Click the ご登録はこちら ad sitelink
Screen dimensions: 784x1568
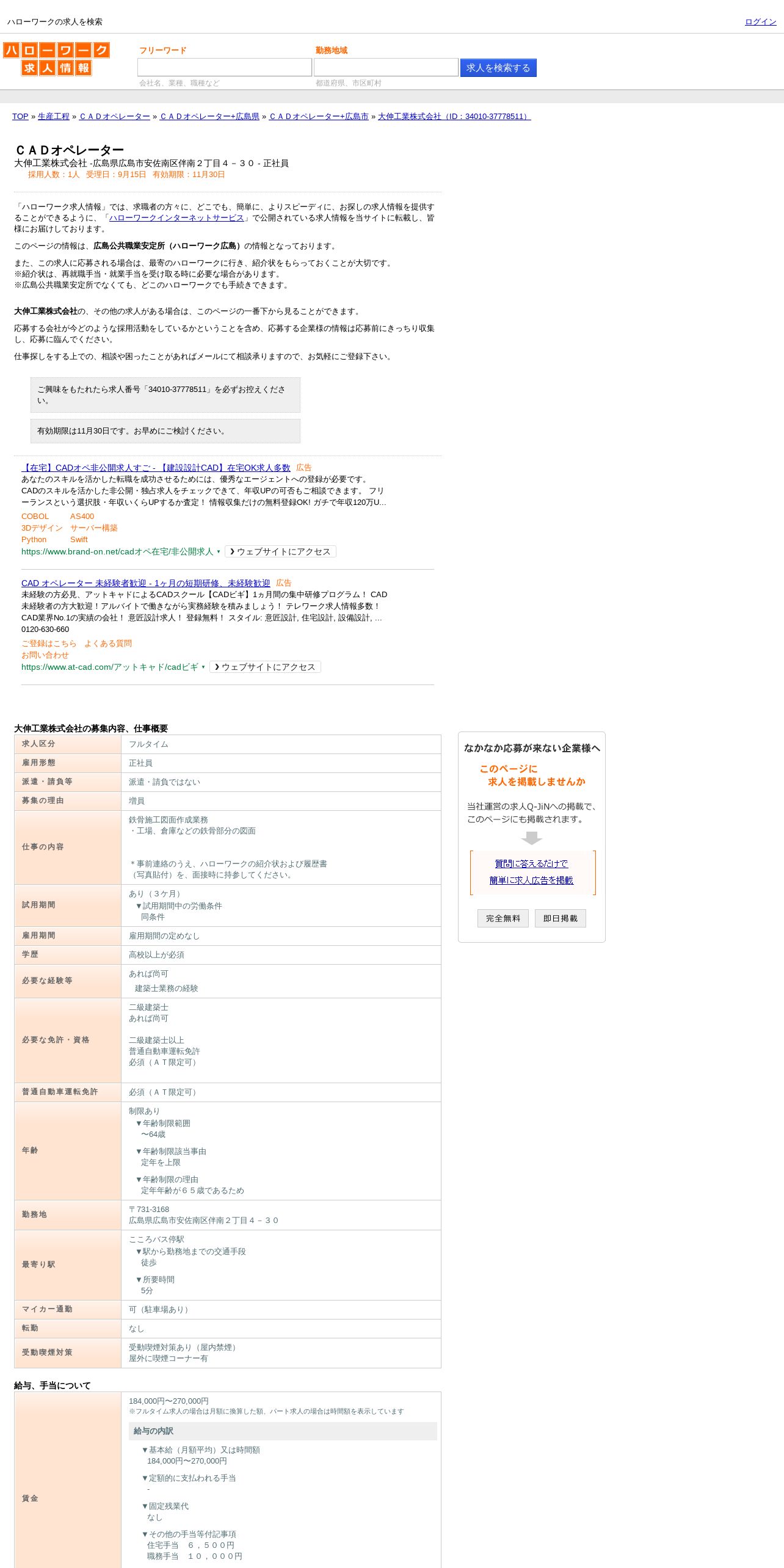coord(49,644)
